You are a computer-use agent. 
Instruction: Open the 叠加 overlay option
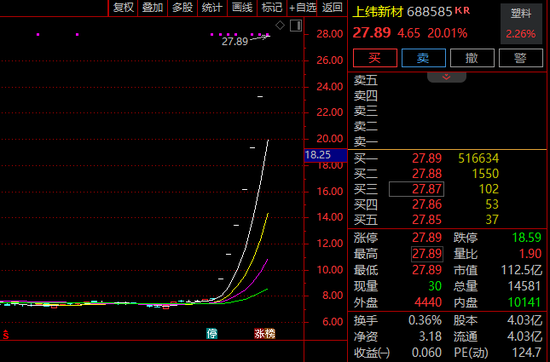(x=153, y=7)
